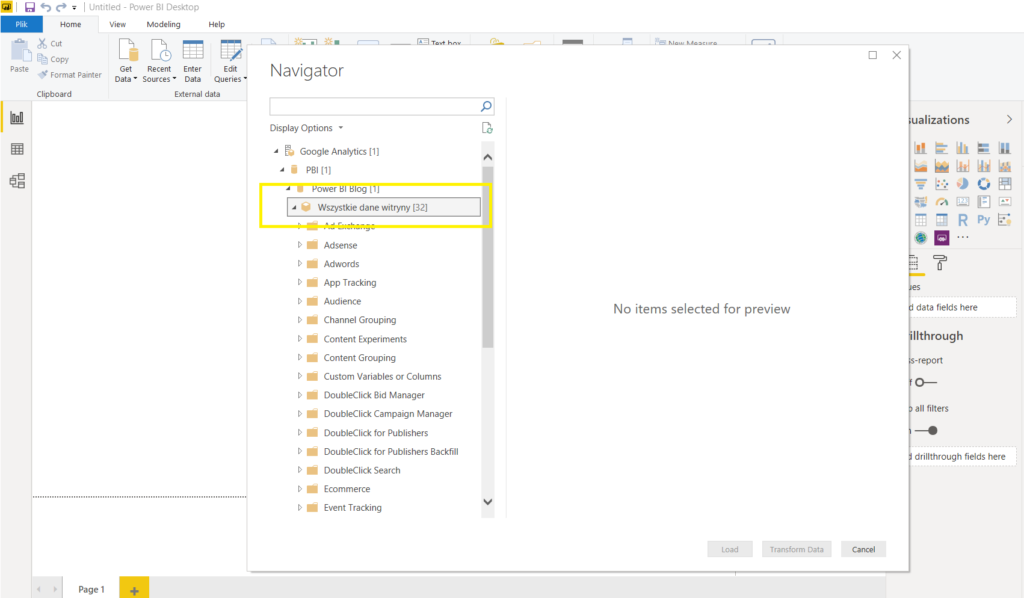The height and width of the screenshot is (598, 1024).
Task: Save the report using the floppy disk icon
Action: click(x=29, y=7)
